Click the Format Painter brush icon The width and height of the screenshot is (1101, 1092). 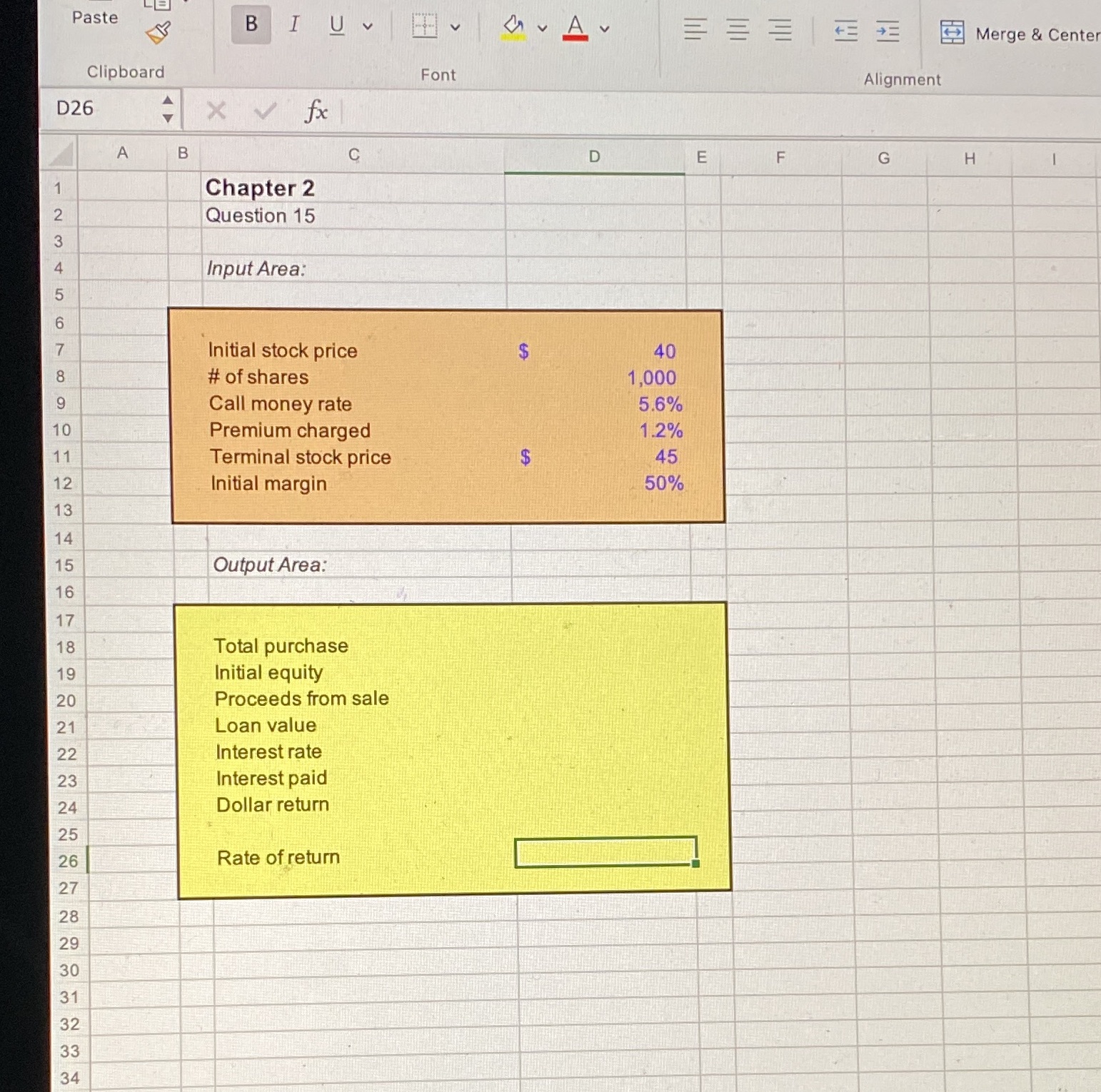pyautogui.click(x=158, y=33)
